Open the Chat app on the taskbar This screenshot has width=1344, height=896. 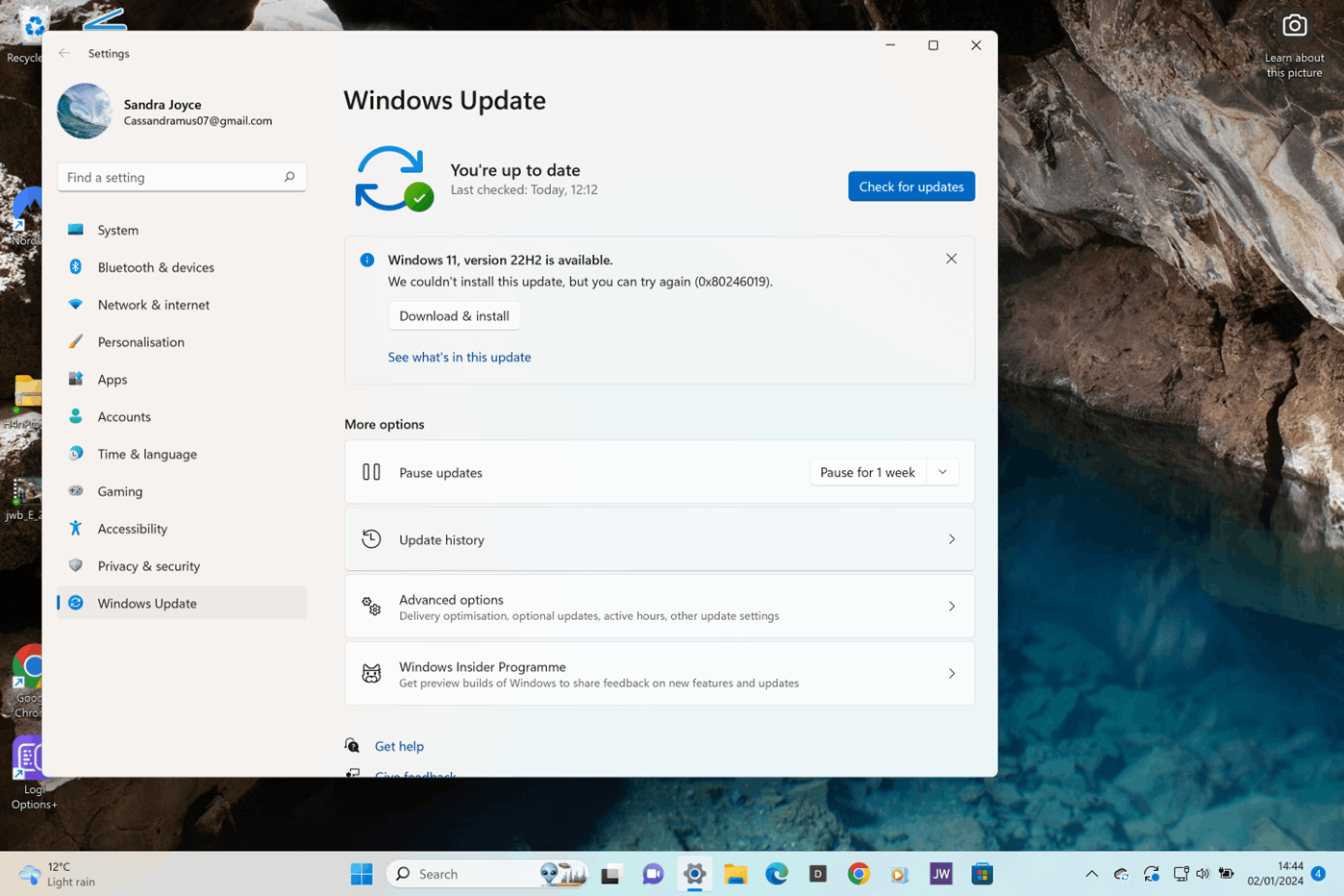click(653, 874)
